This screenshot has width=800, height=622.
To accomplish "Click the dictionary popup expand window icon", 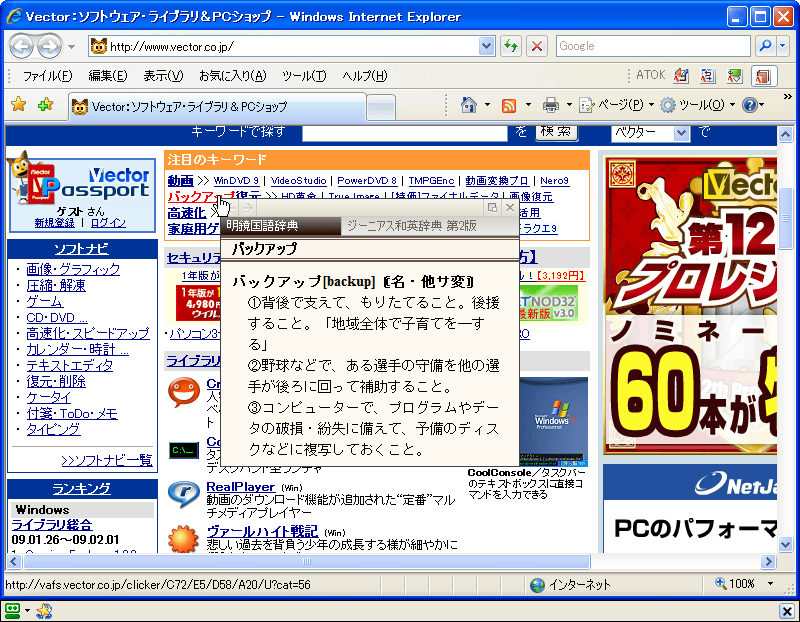I will (x=492, y=207).
